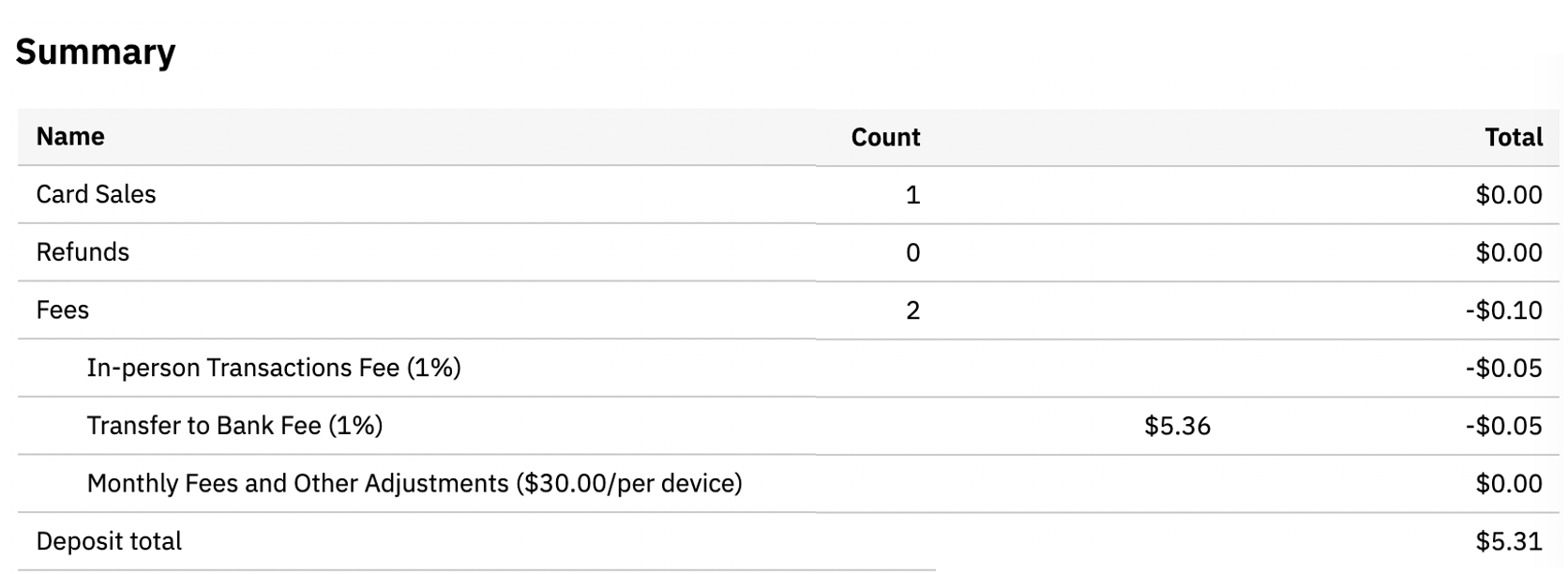The width and height of the screenshot is (1568, 574).
Task: Click the Refunds count value 0
Action: click(912, 253)
